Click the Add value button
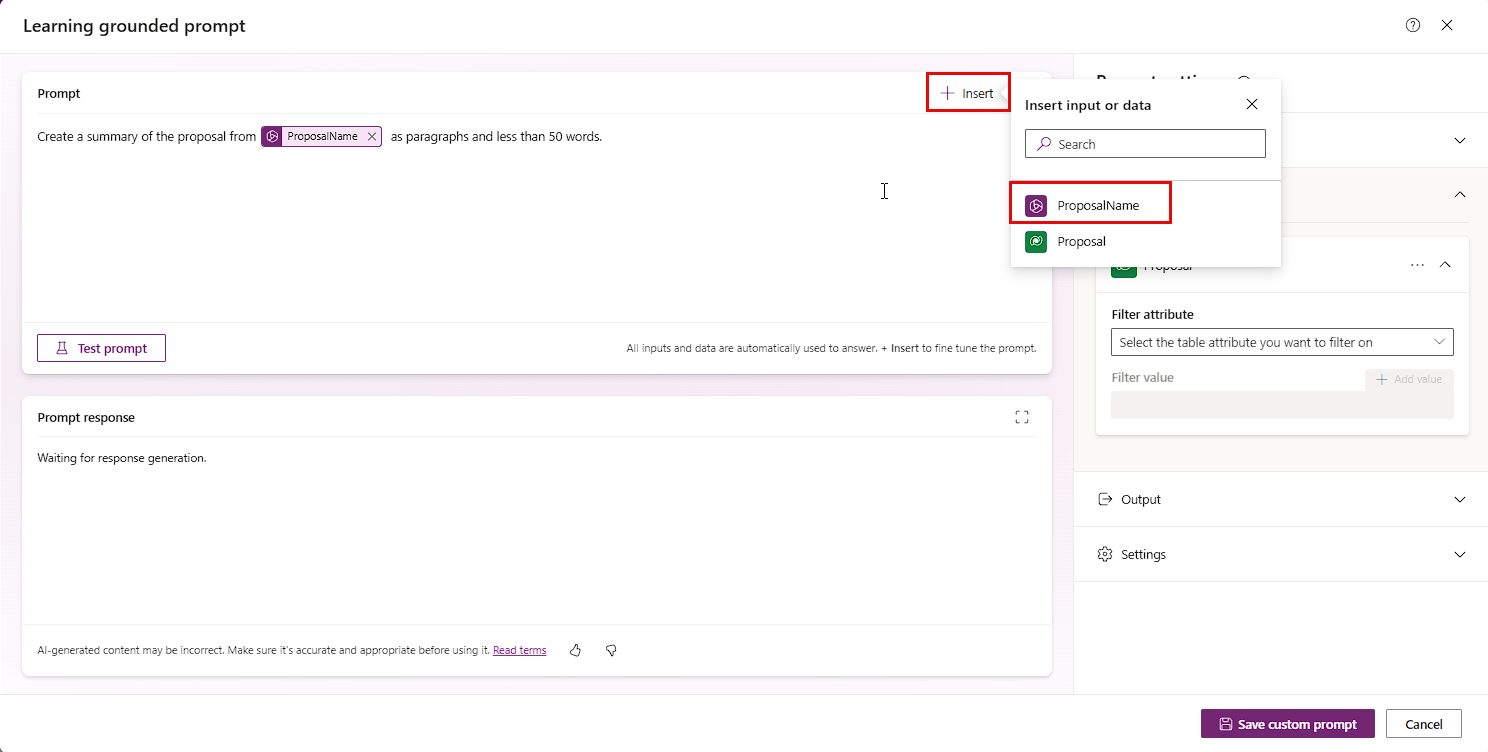 [1409, 379]
